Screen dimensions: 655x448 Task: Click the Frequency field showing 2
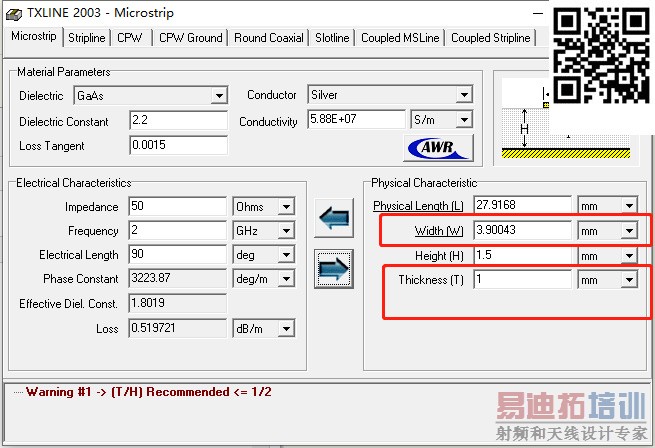[178, 230]
